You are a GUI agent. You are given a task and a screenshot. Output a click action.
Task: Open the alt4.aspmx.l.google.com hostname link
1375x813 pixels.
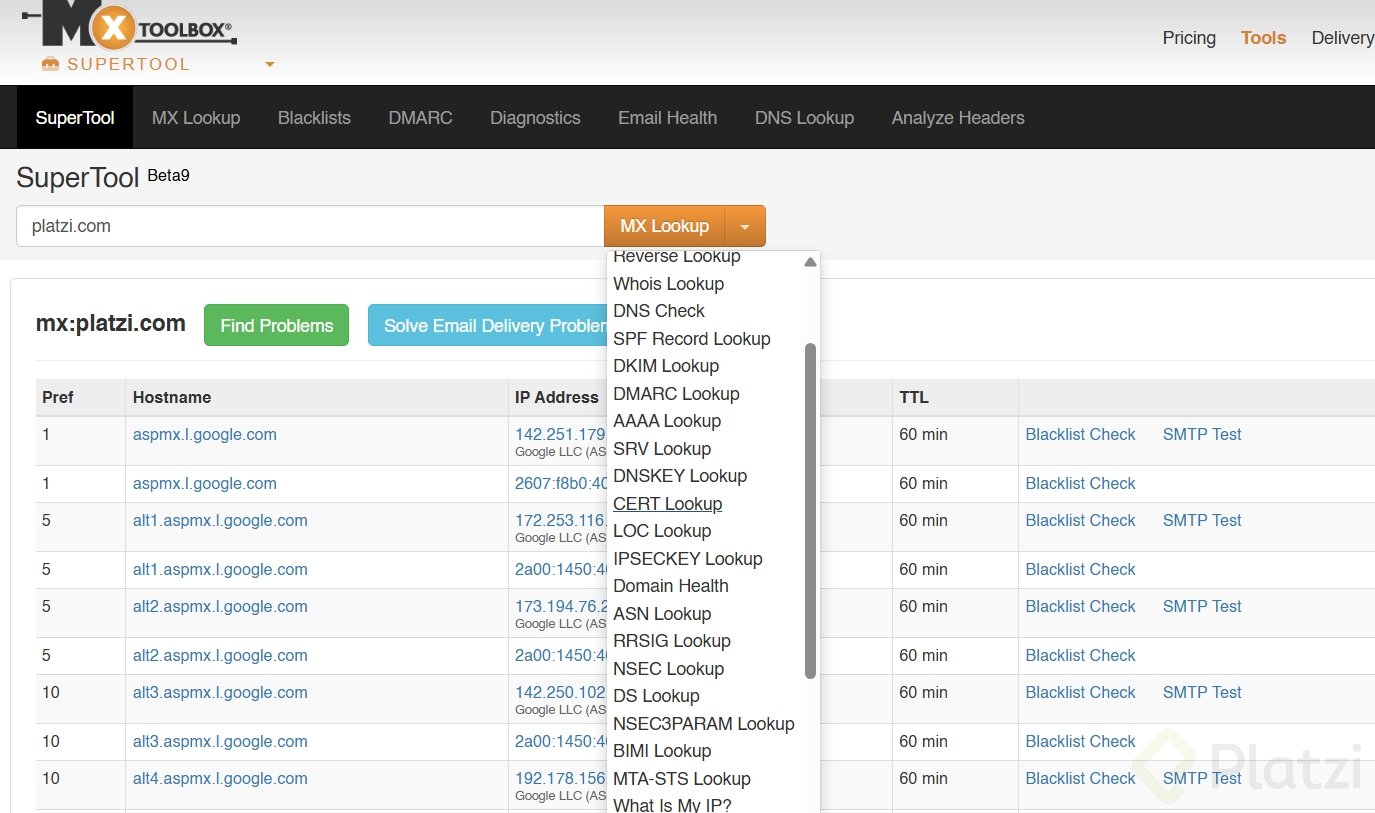pyautogui.click(x=220, y=779)
